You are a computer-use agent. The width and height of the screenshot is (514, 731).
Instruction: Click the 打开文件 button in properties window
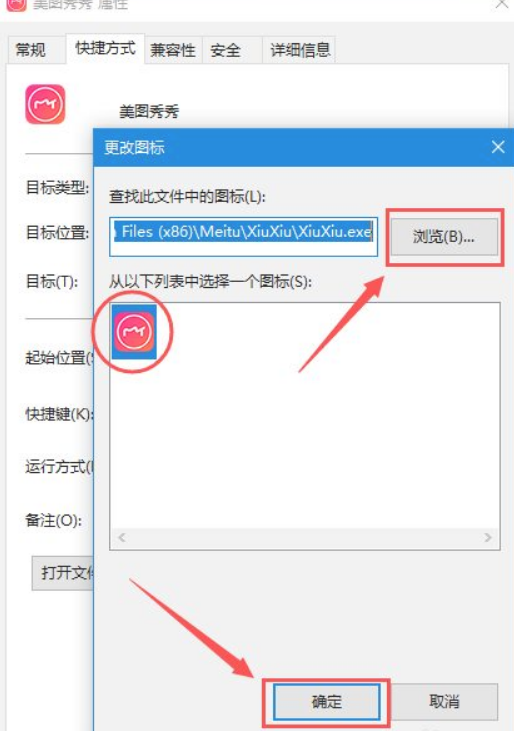click(63, 573)
